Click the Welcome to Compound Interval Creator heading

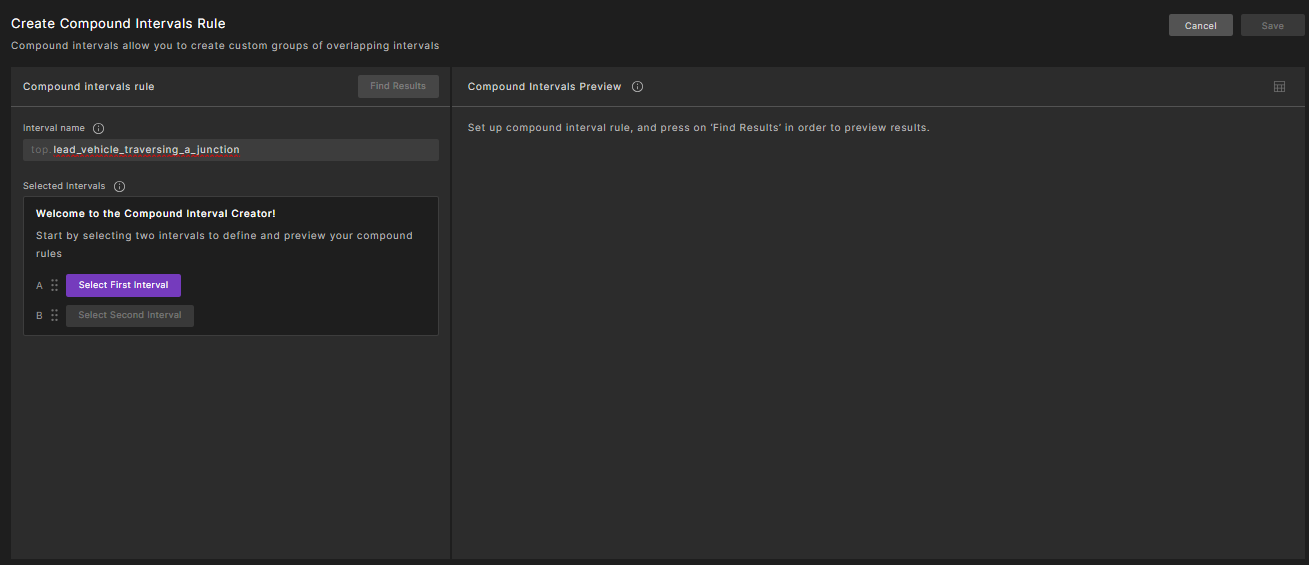click(155, 214)
